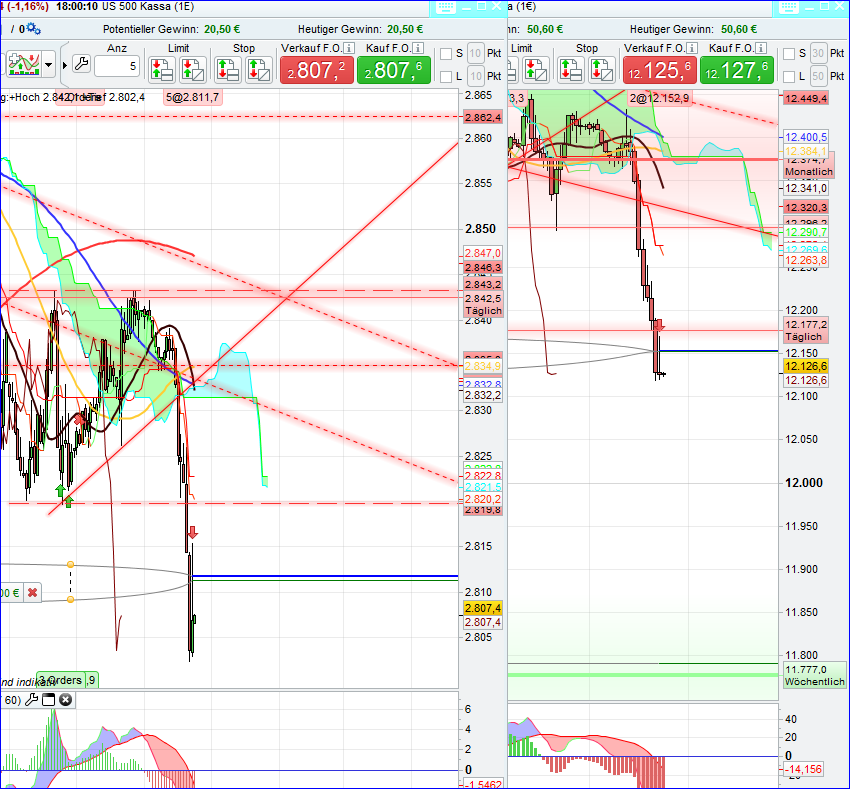
Task: Open the wrench settings icon on bottom indicator panel
Action: point(33,699)
